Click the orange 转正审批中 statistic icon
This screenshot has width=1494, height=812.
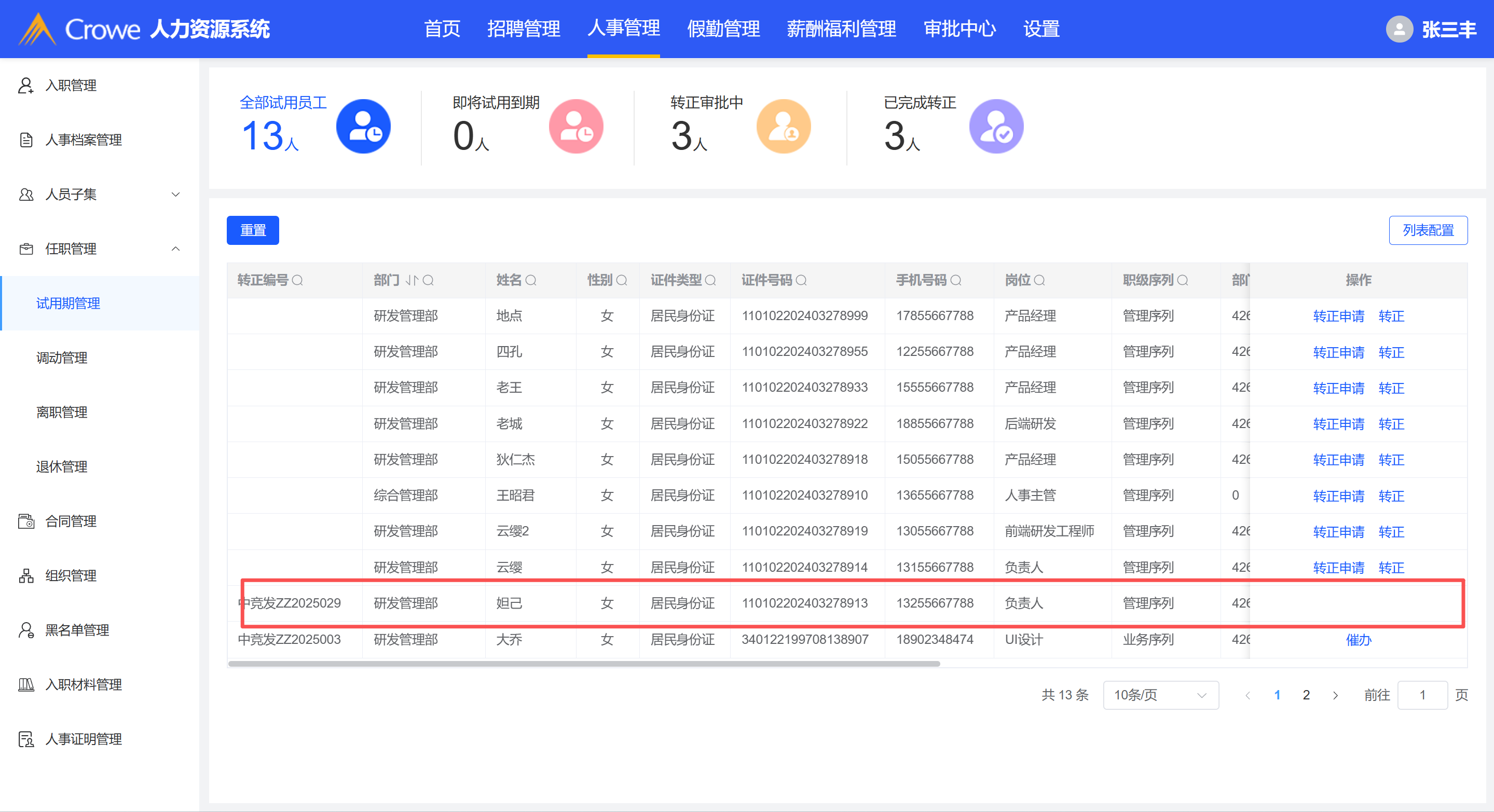click(783, 127)
